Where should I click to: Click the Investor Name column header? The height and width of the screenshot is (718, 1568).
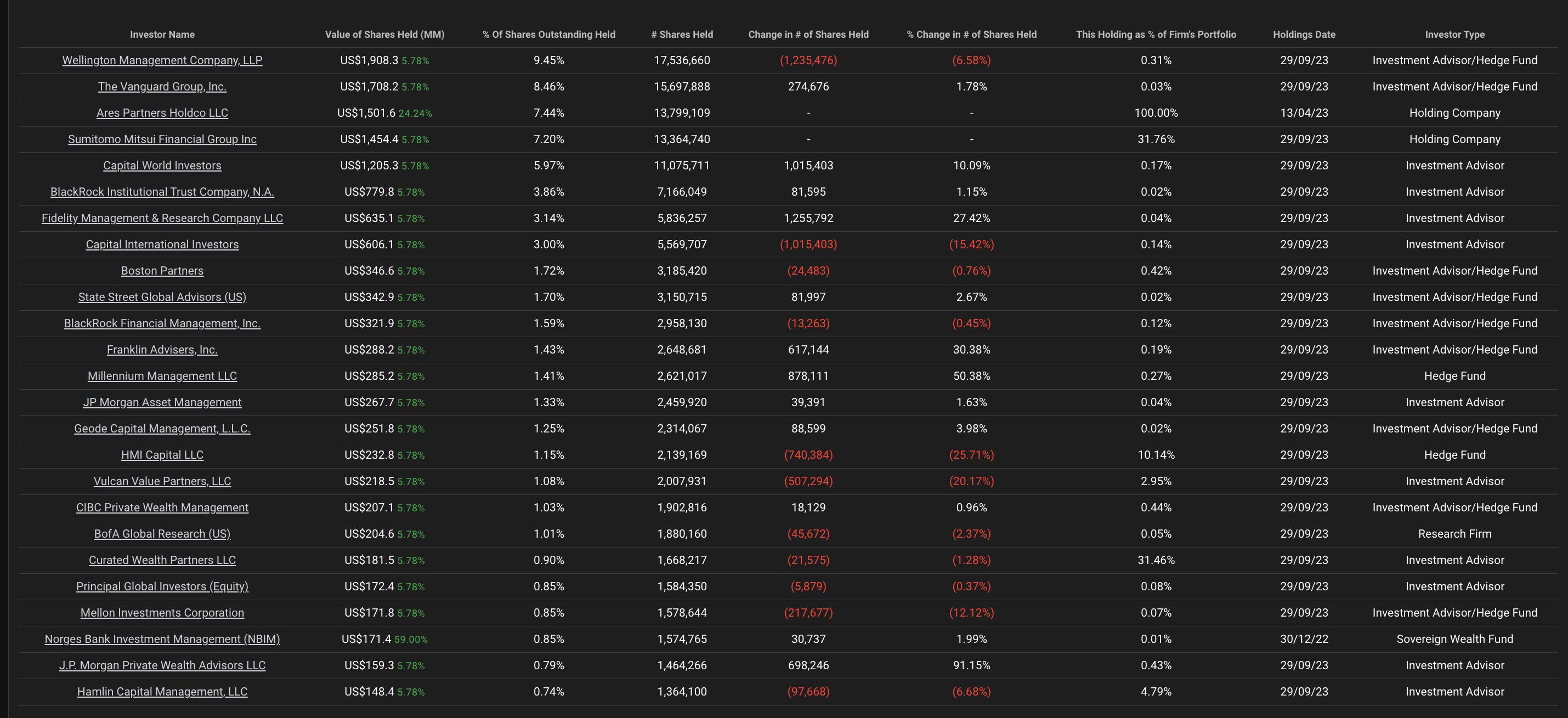pos(162,35)
